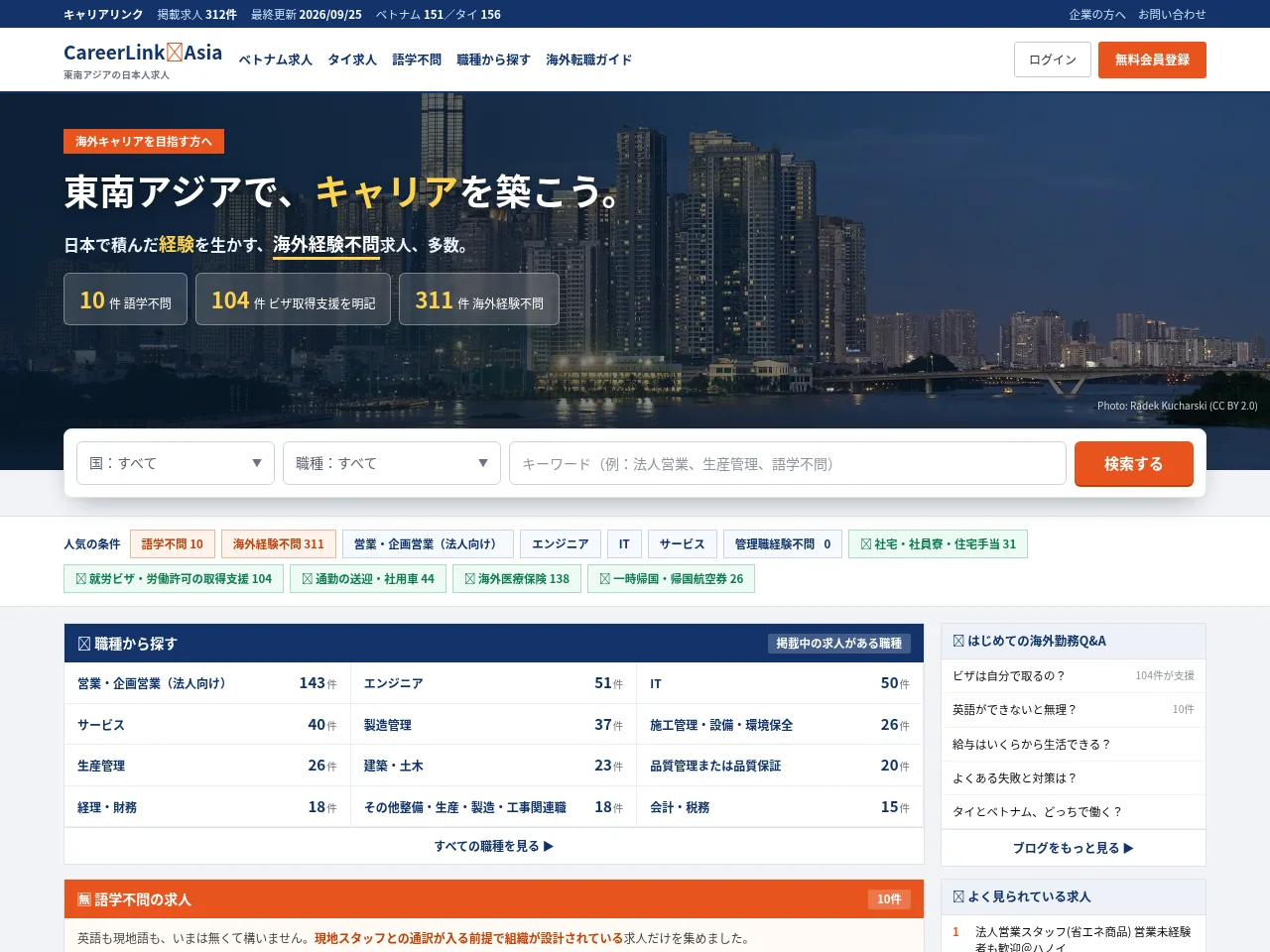Open Q&A 英語ができないと無理？
This screenshot has width=1270, height=952.
(x=1074, y=709)
